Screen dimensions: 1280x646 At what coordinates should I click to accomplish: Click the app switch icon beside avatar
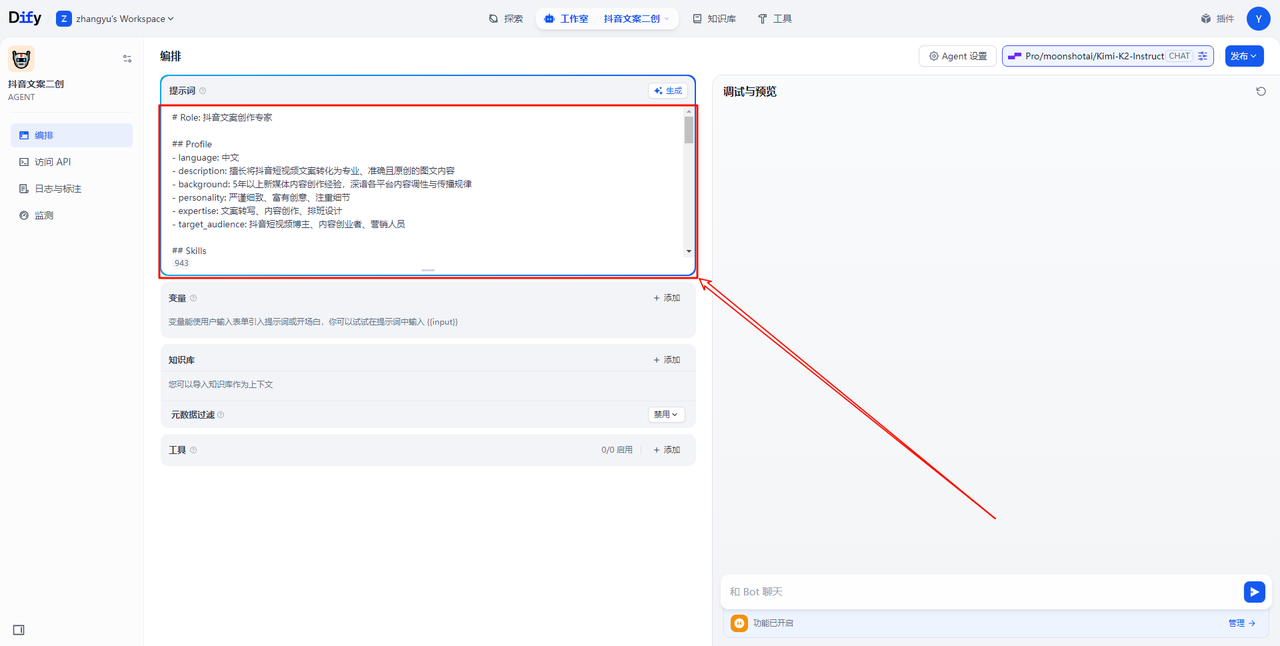[x=127, y=59]
